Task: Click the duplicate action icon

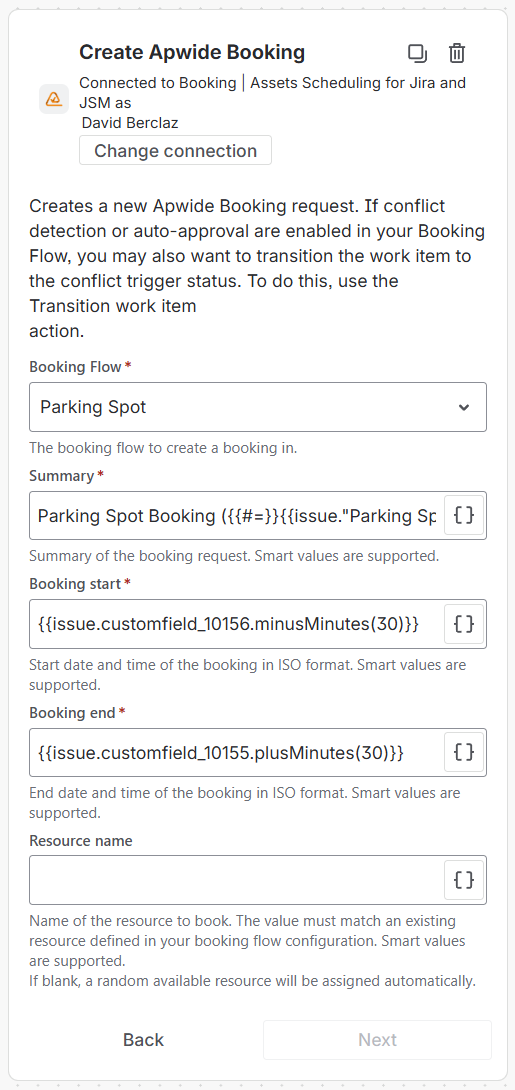Action: point(417,54)
